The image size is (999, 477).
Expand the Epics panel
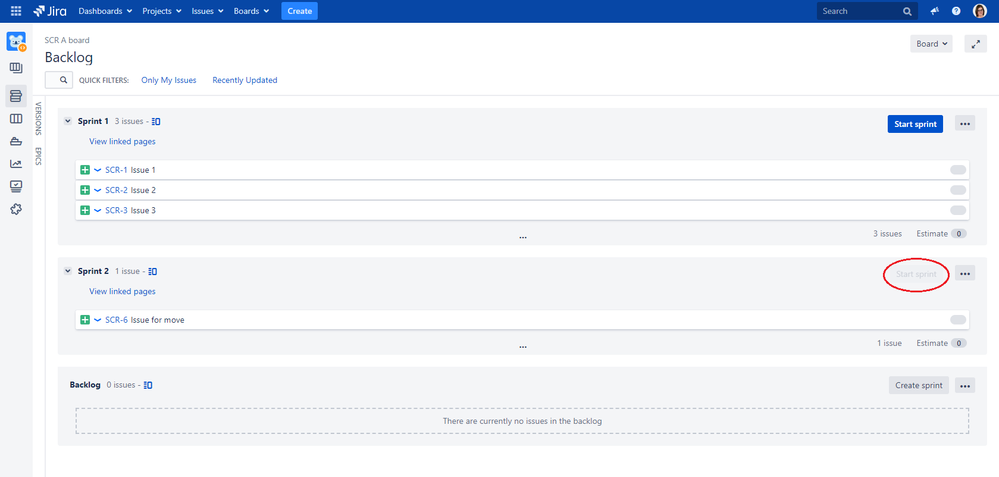click(38, 157)
